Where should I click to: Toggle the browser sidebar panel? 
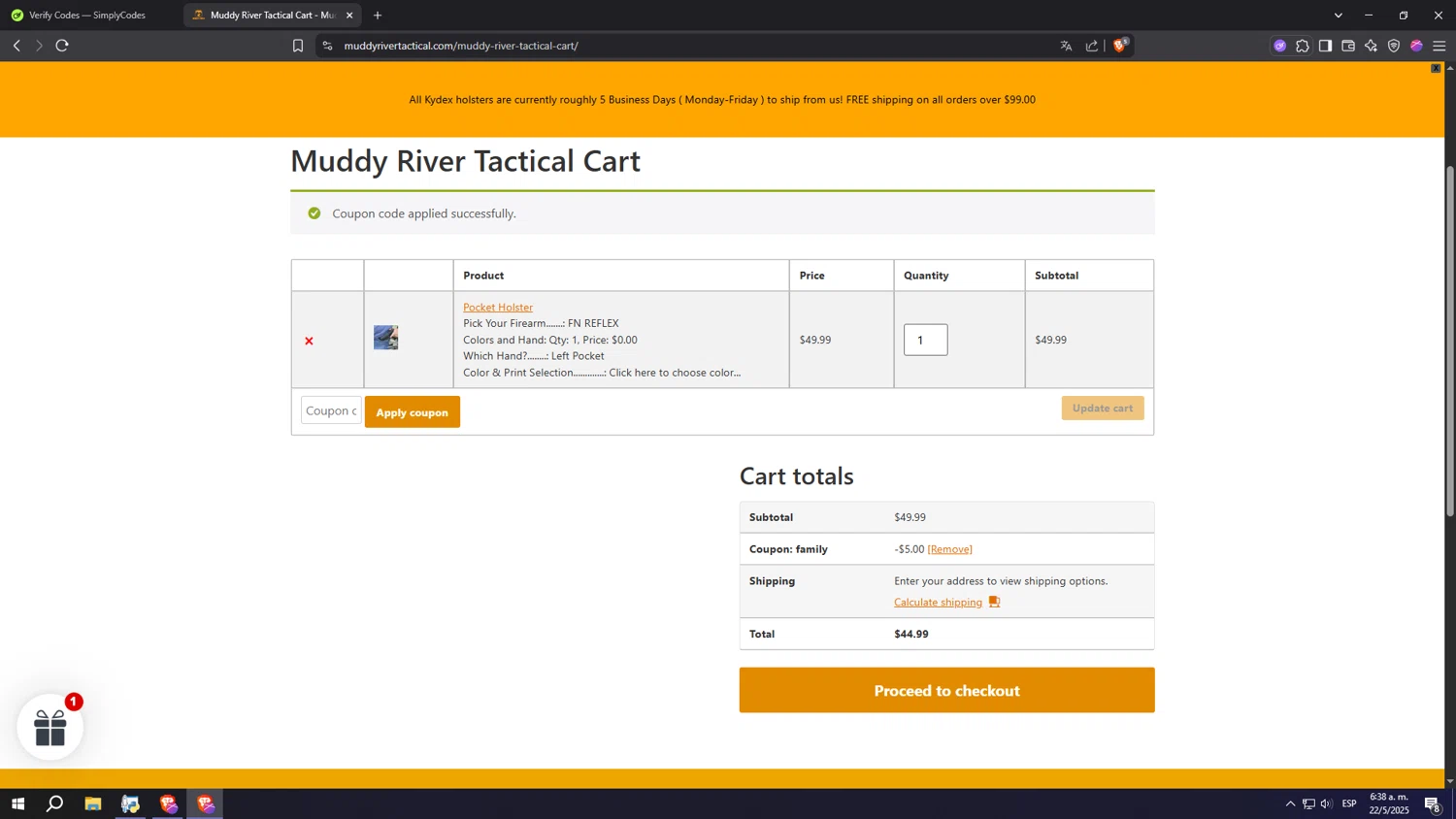coord(1325,46)
